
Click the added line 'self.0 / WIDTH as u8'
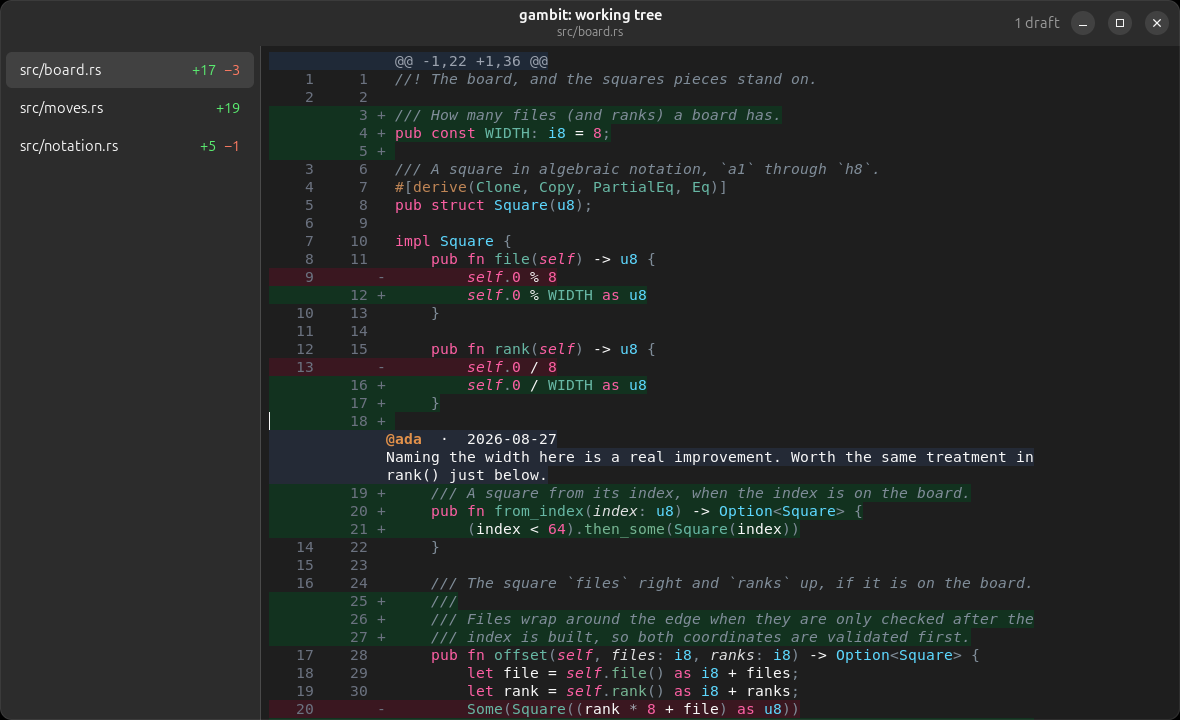[x=557, y=385]
